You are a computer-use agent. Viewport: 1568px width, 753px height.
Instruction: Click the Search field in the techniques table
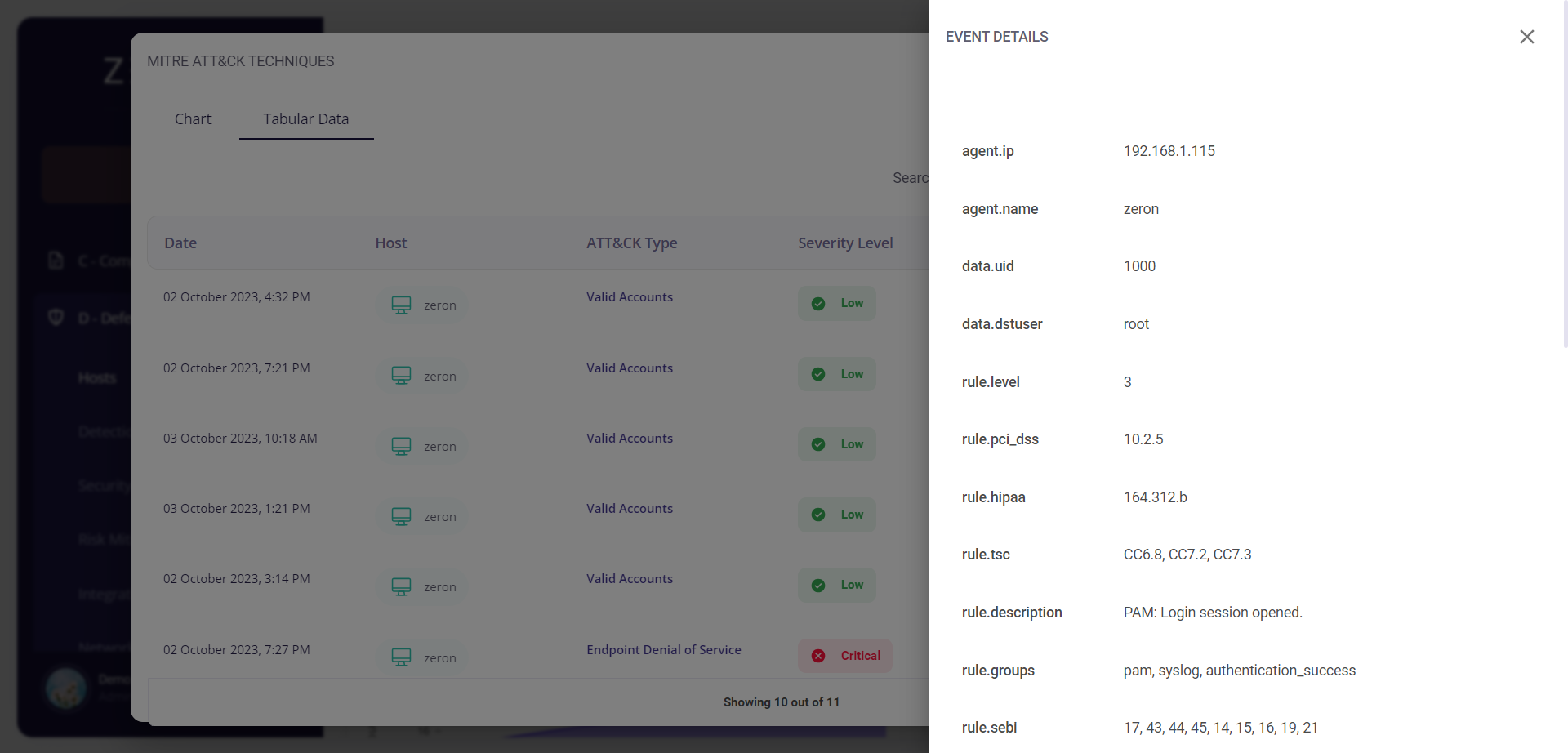[x=911, y=178]
